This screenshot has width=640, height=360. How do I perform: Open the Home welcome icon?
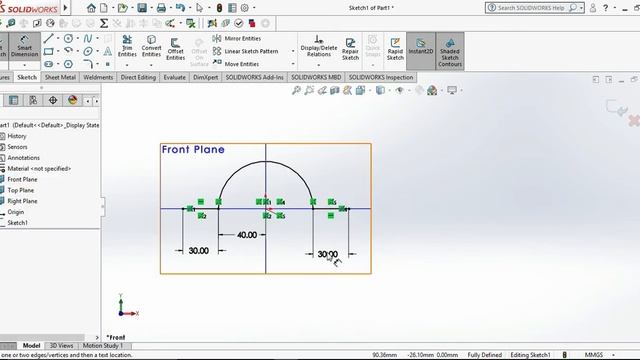91,8
